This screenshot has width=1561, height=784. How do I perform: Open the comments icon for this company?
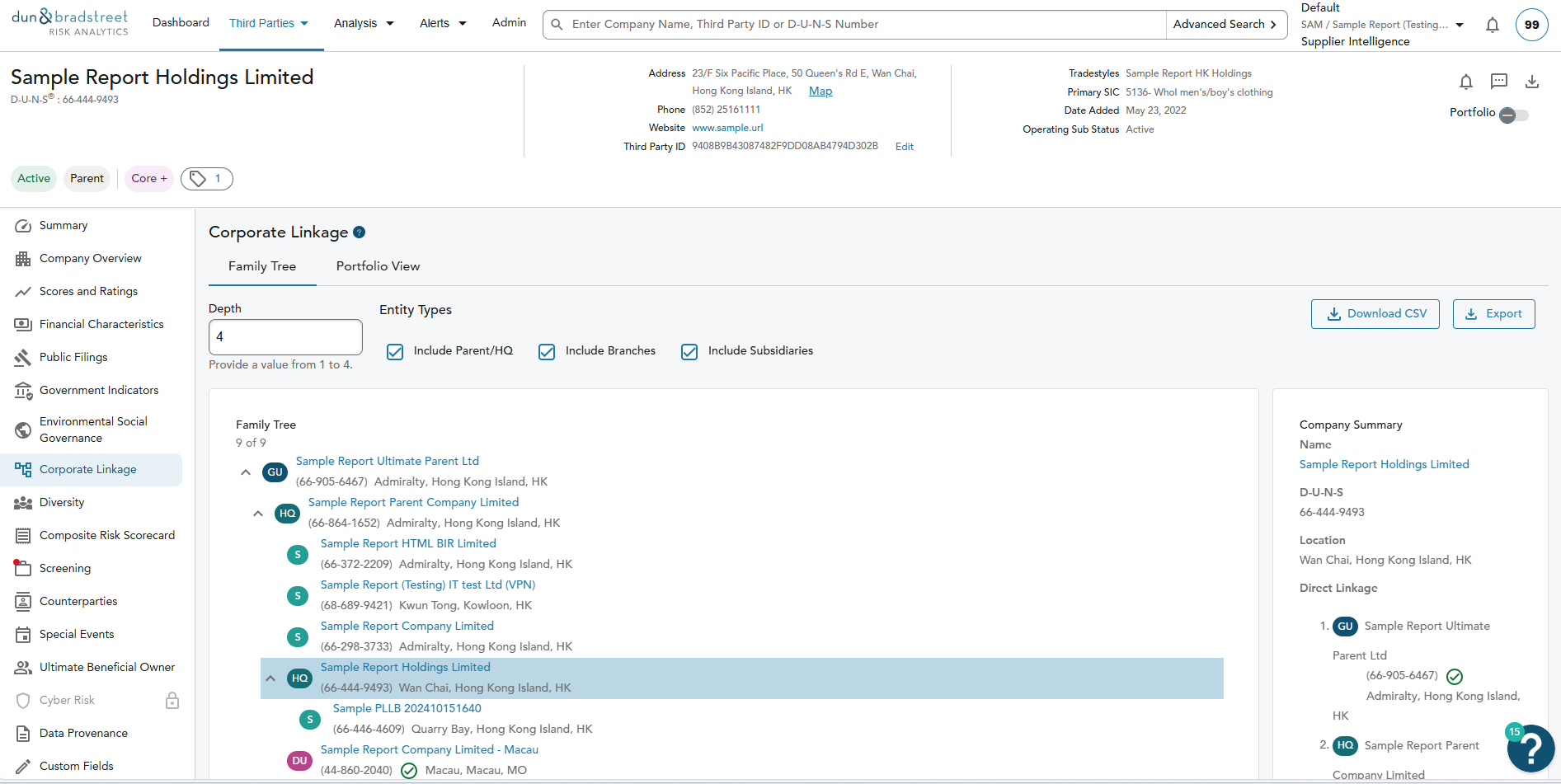coord(1498,81)
